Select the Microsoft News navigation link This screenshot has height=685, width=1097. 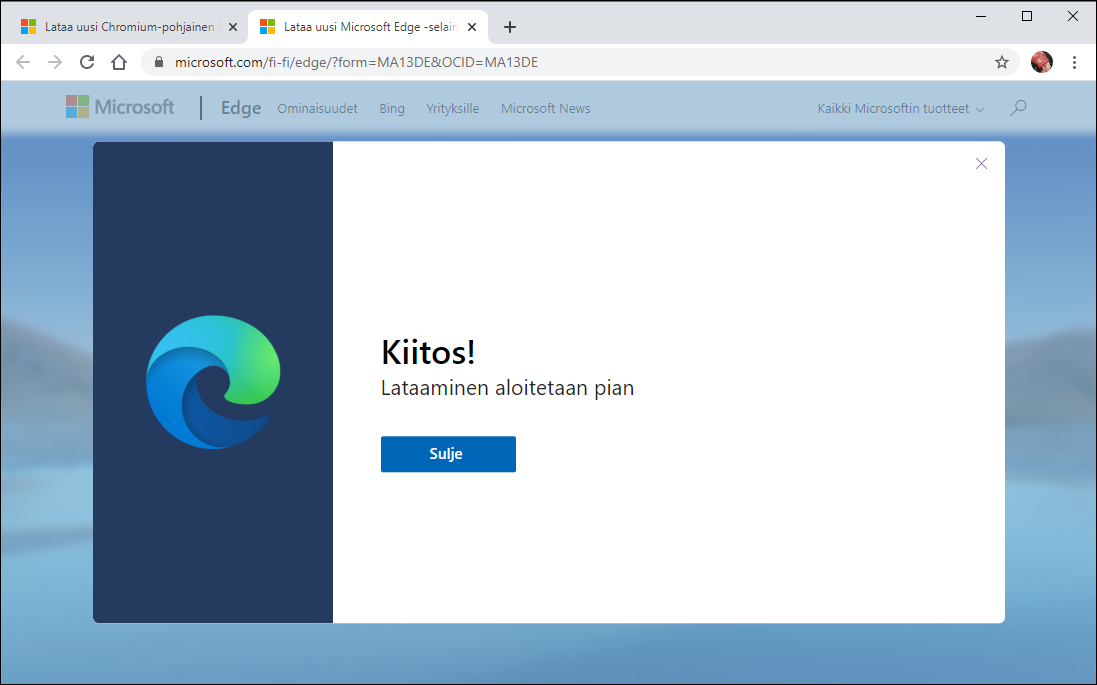coord(545,108)
